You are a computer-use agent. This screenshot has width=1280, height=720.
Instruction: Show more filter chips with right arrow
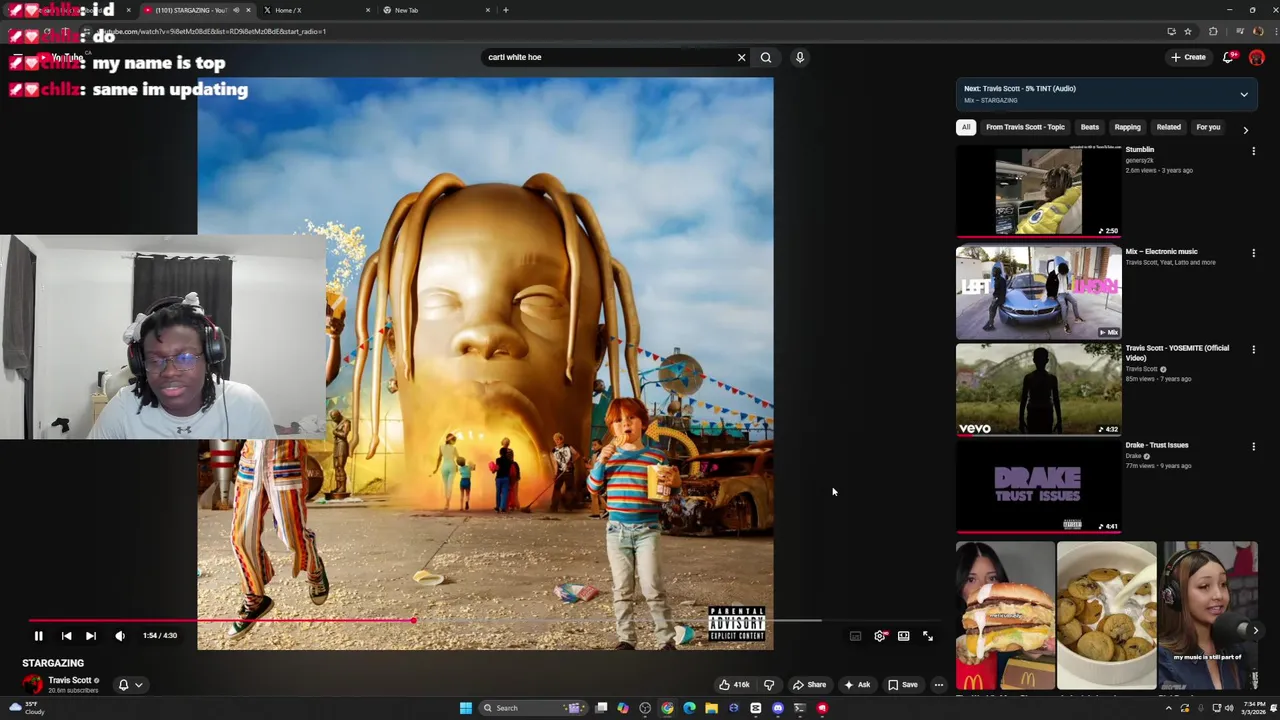tap(1246, 129)
